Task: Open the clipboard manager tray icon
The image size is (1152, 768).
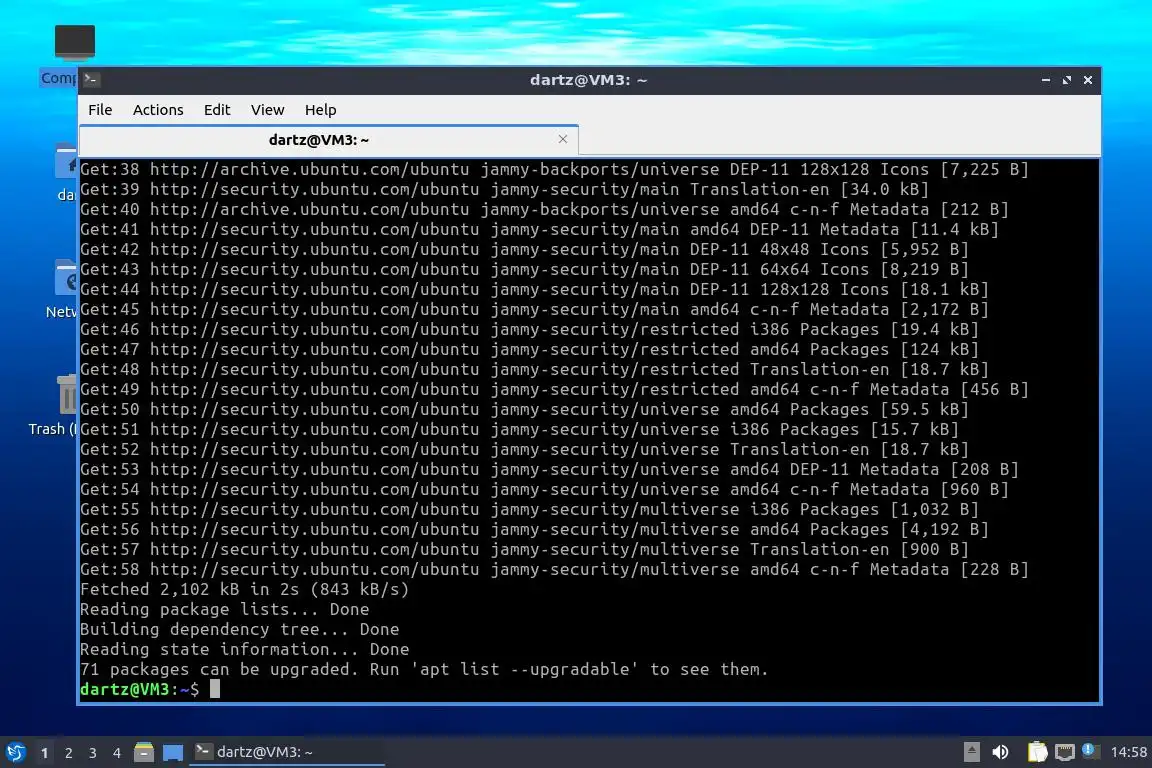Action: click(1037, 752)
